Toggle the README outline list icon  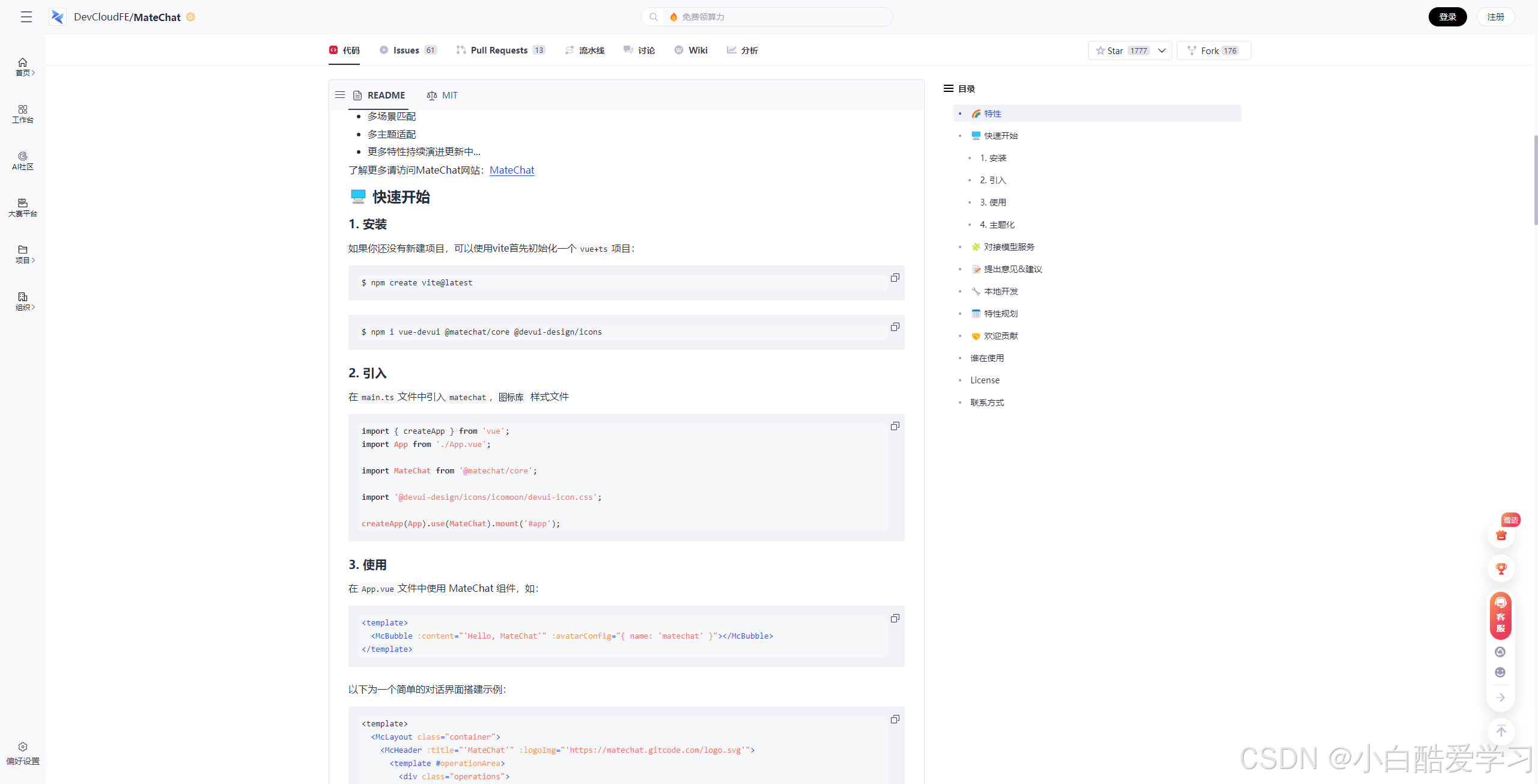click(340, 95)
